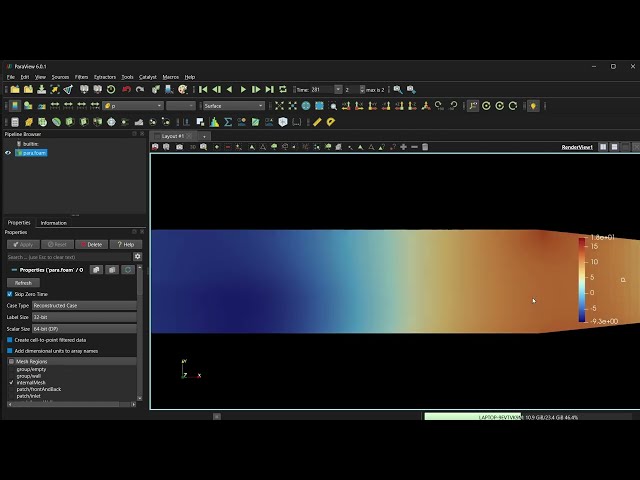This screenshot has width=640, height=480.
Task: Apply isometric view icon
Action: (x=426, y=106)
